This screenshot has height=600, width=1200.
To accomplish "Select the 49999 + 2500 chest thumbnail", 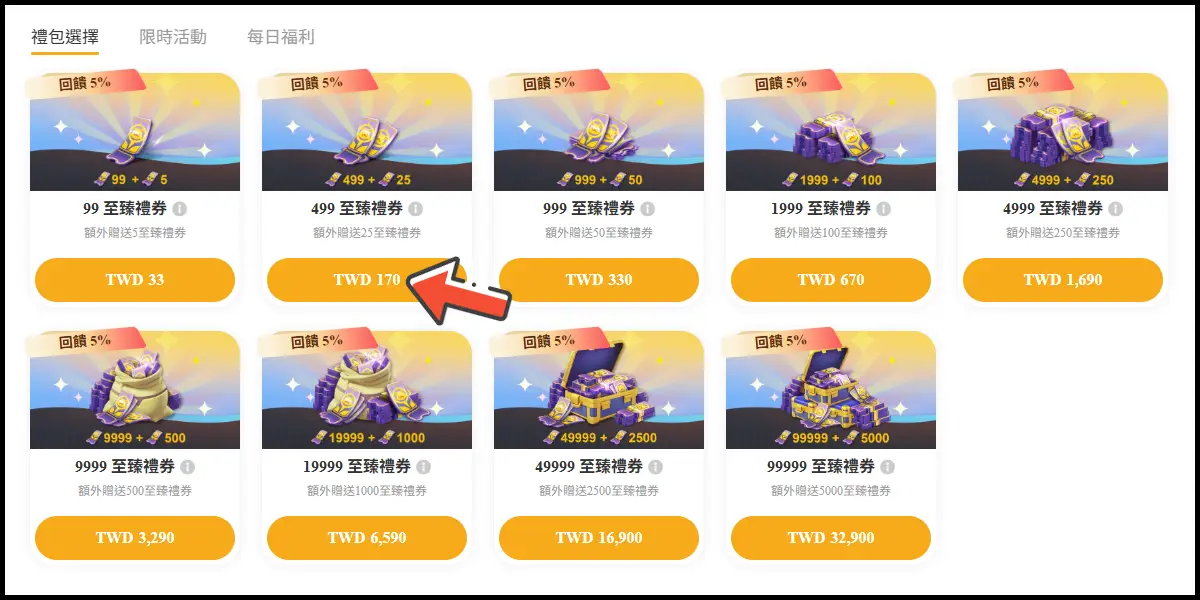I will click(x=599, y=389).
